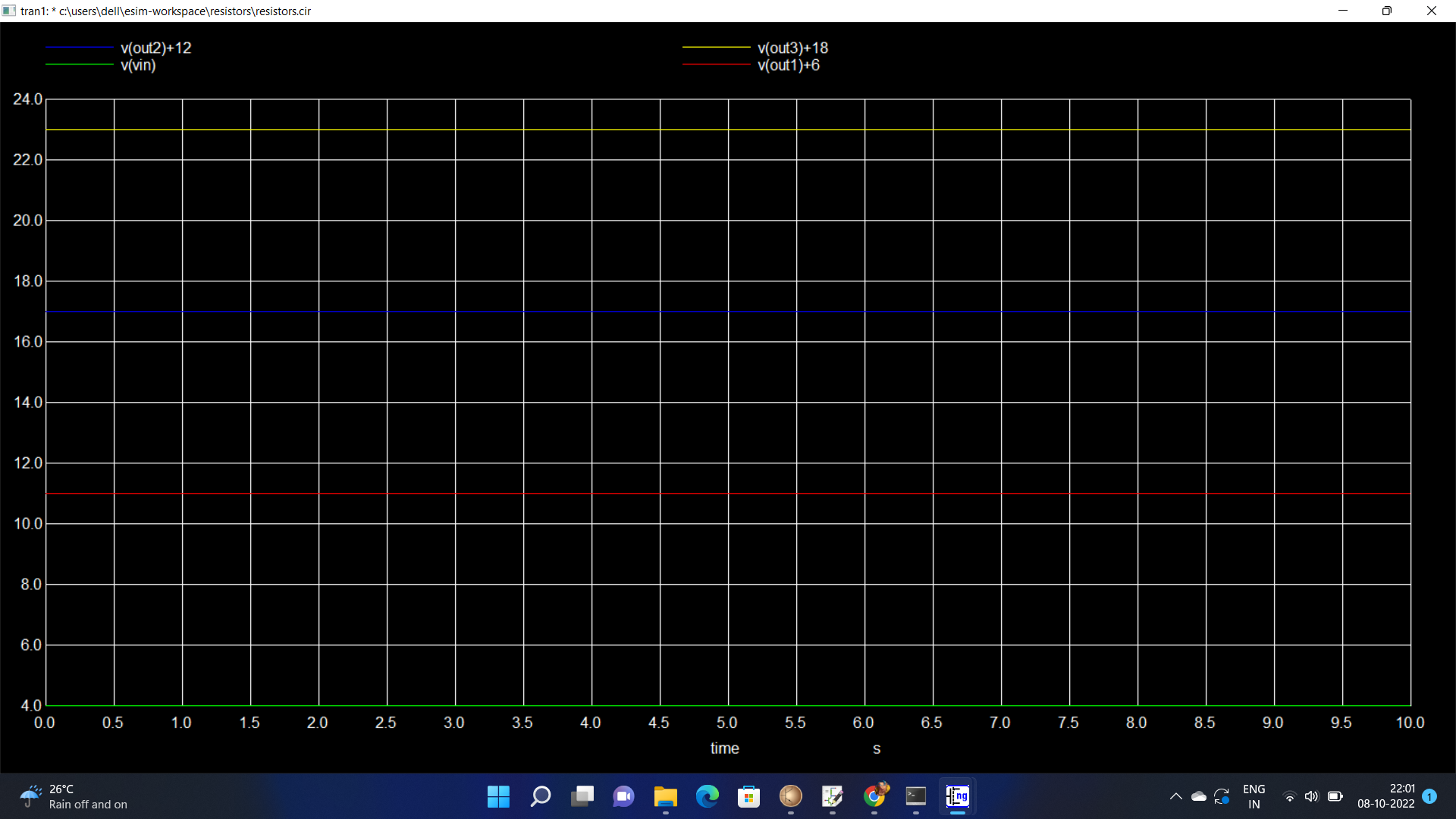The image size is (1456, 819).
Task: Click the sync status tray icon
Action: coord(1222,796)
